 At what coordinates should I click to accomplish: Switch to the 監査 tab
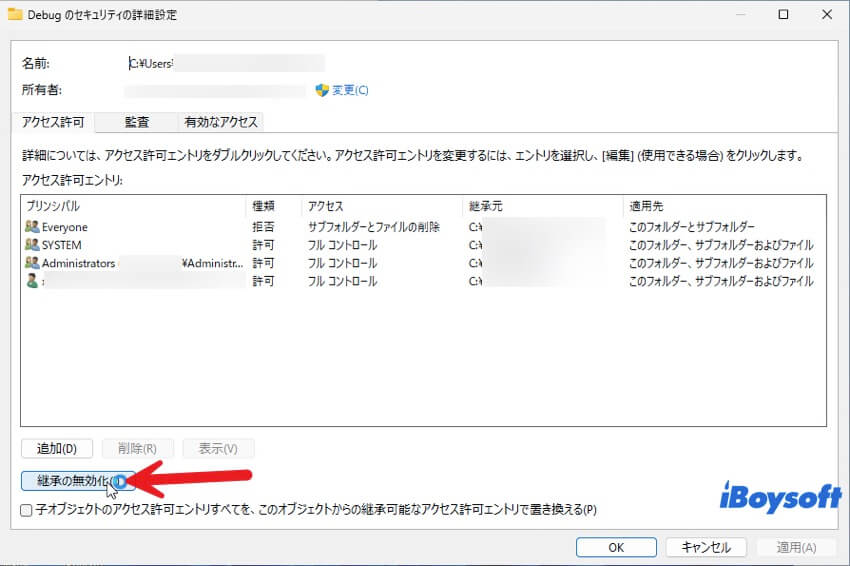pos(137,122)
